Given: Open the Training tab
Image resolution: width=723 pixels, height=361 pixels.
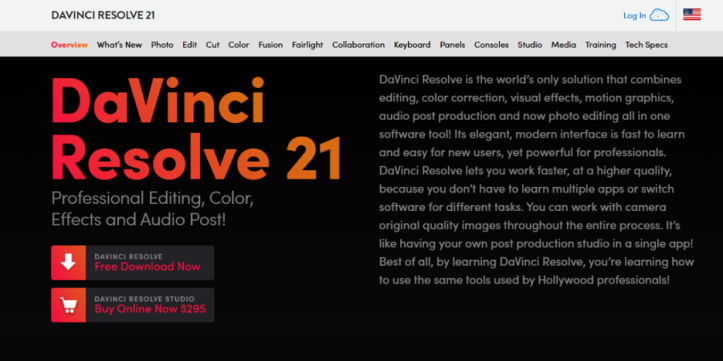Looking at the screenshot, I should [x=601, y=45].
